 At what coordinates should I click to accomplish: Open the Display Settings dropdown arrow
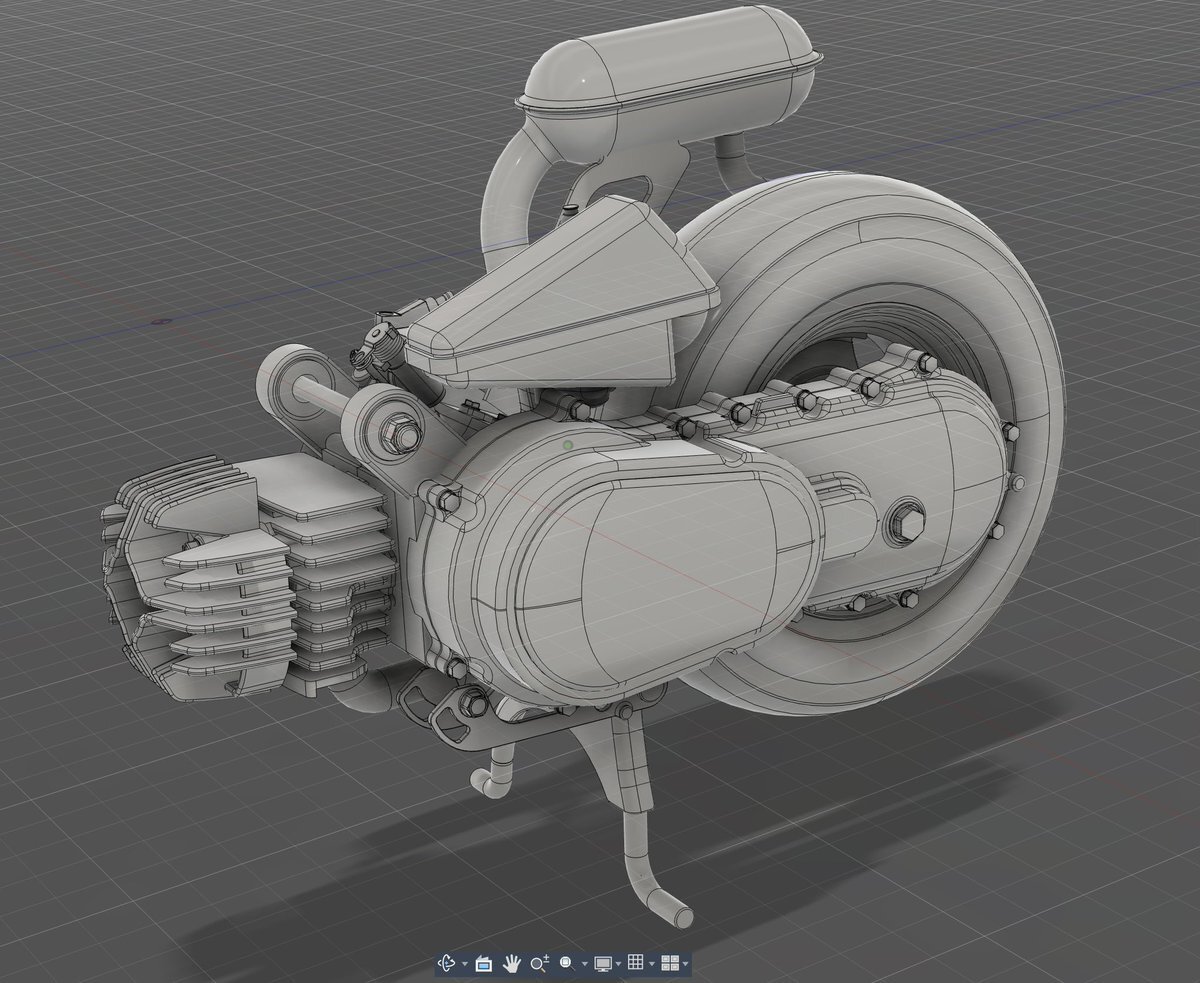tap(619, 964)
